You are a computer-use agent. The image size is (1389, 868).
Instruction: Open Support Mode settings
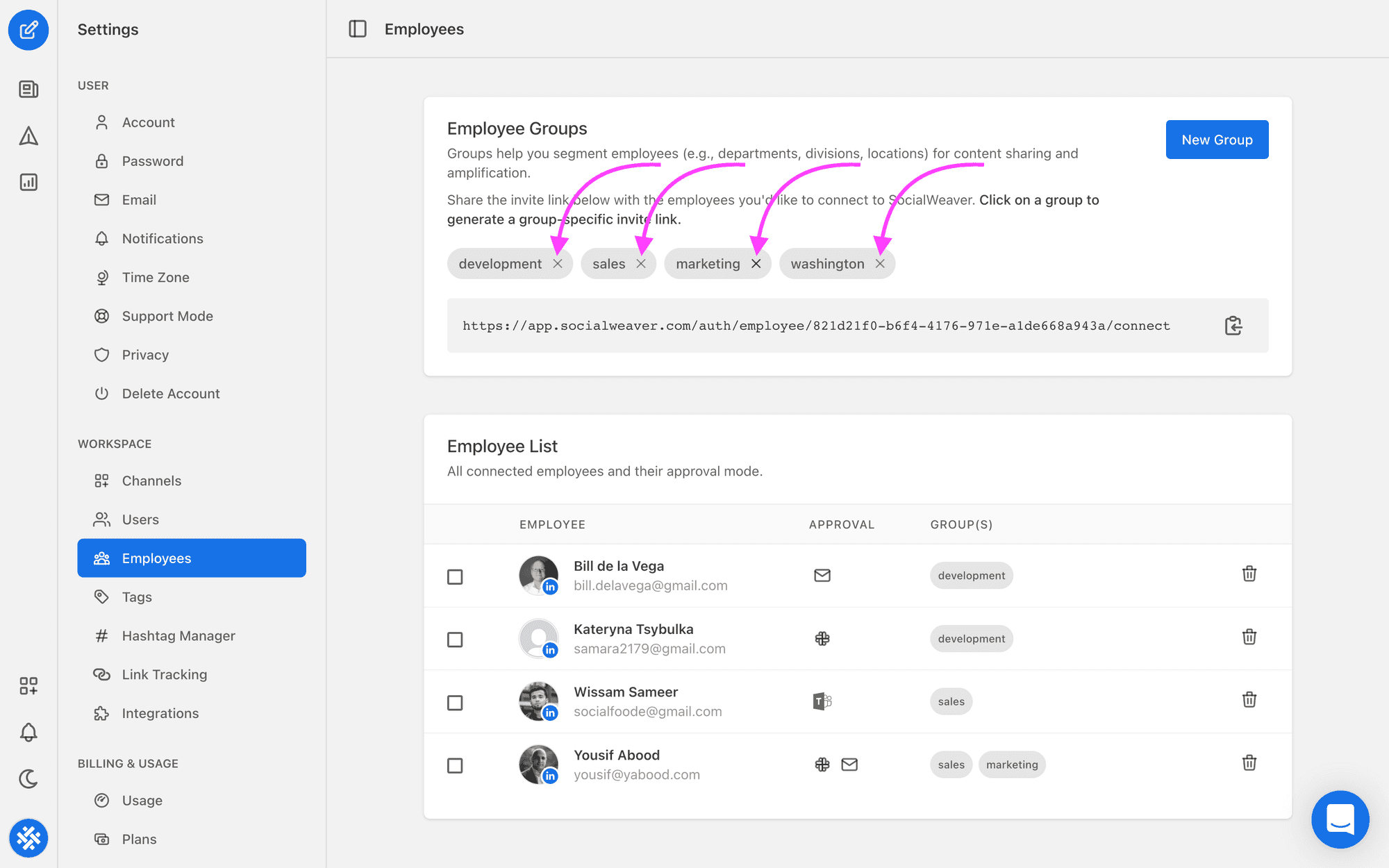pos(192,316)
